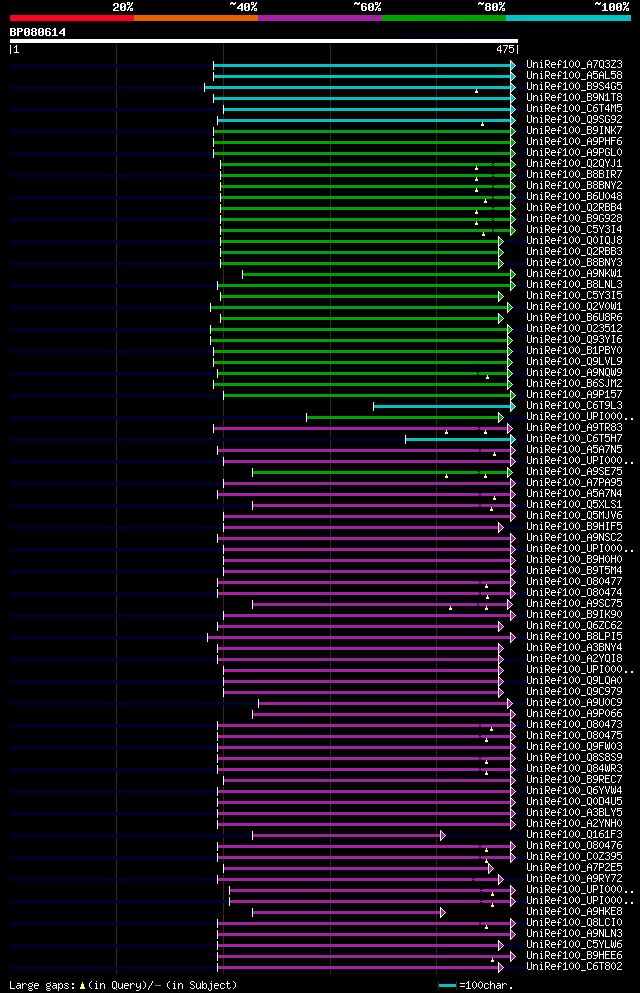Select hit UniRef100_Q9LQA0
This screenshot has width=640, height=993.
coord(574,681)
